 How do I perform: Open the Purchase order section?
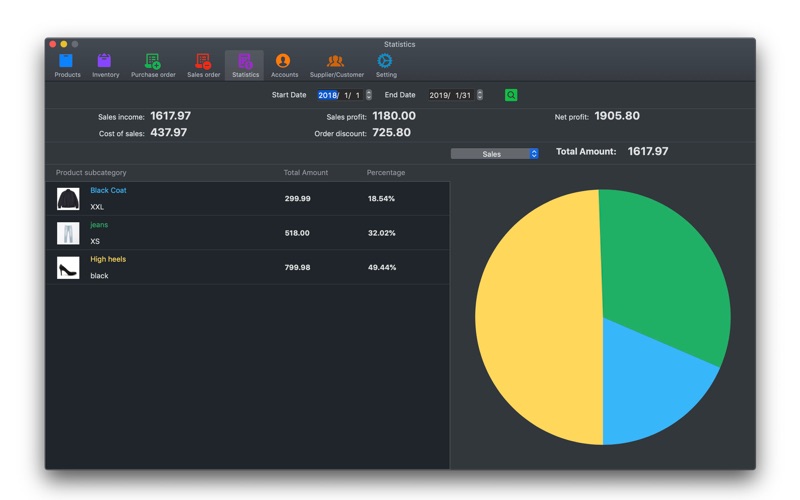pyautogui.click(x=153, y=65)
